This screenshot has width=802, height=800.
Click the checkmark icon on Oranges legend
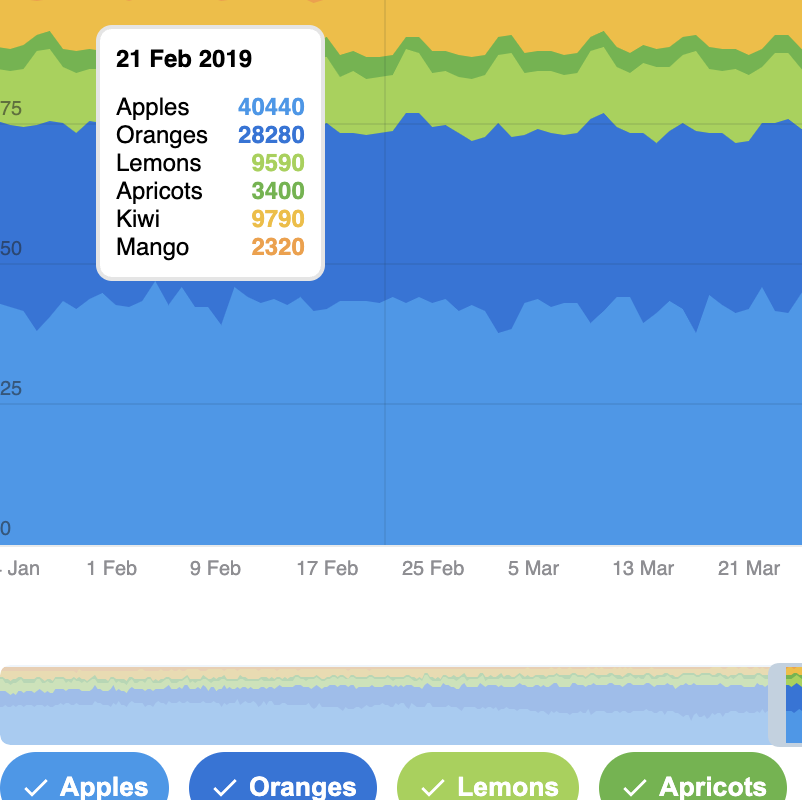click(225, 788)
